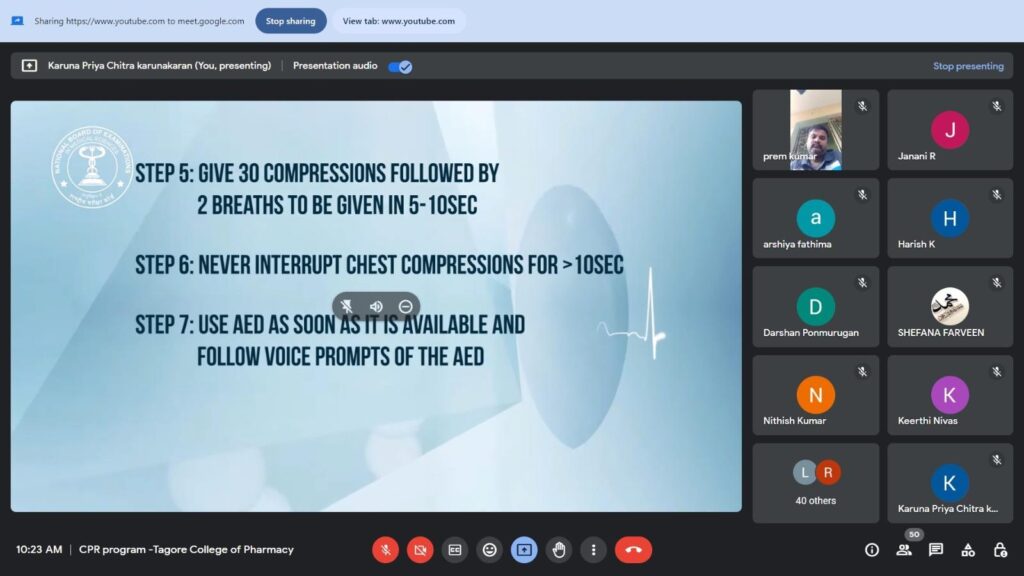
Task: Click the shared CPR presentation slide
Action: [x=376, y=306]
